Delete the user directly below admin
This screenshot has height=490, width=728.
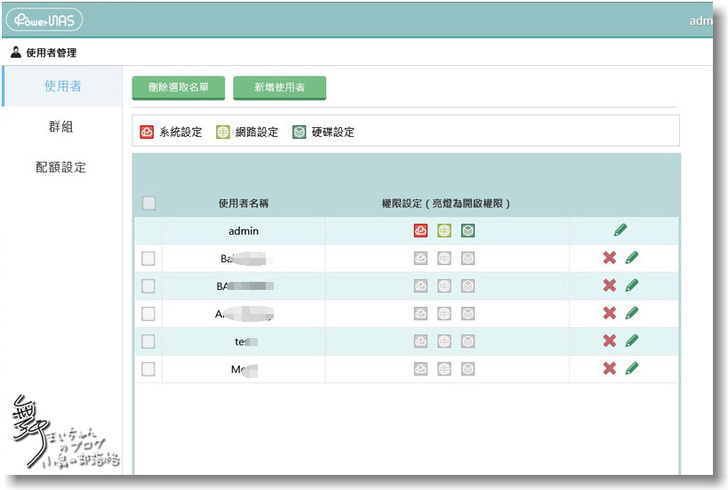pyautogui.click(x=609, y=258)
